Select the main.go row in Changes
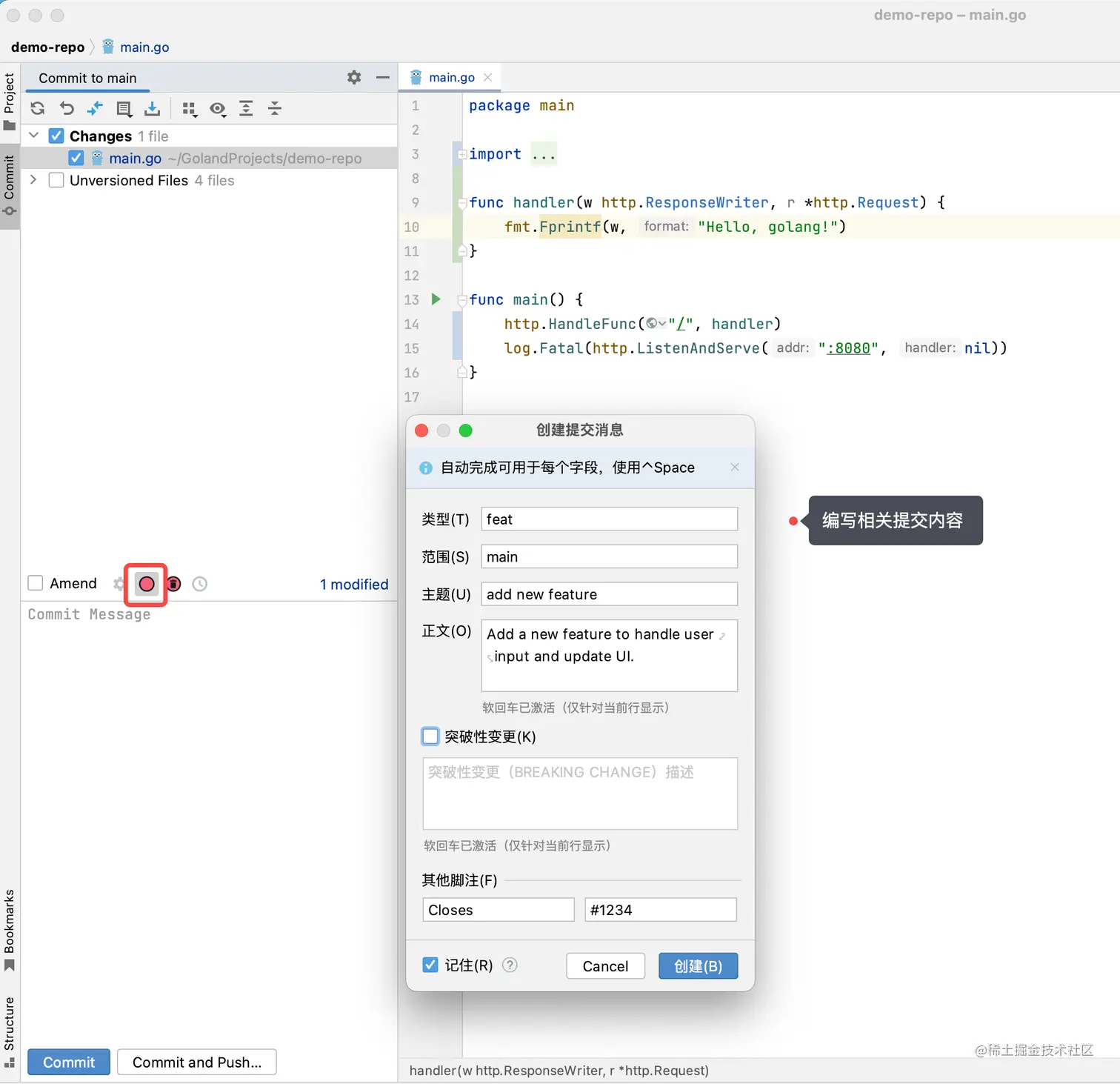The image size is (1120, 1084). (x=209, y=158)
